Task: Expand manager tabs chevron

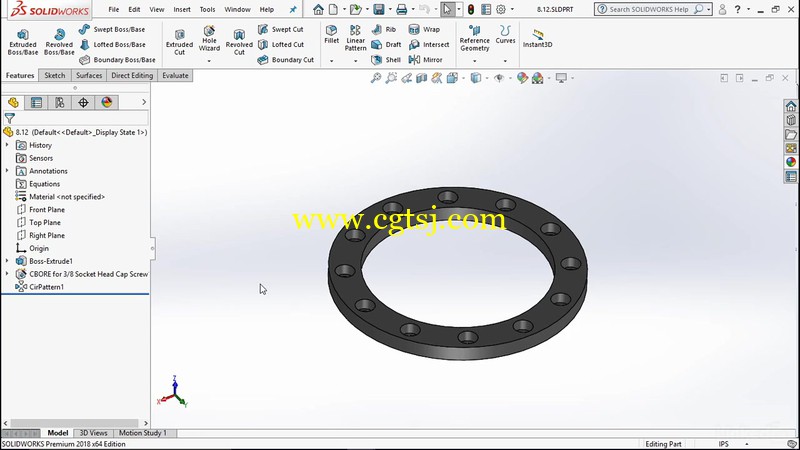Action: tap(144, 103)
